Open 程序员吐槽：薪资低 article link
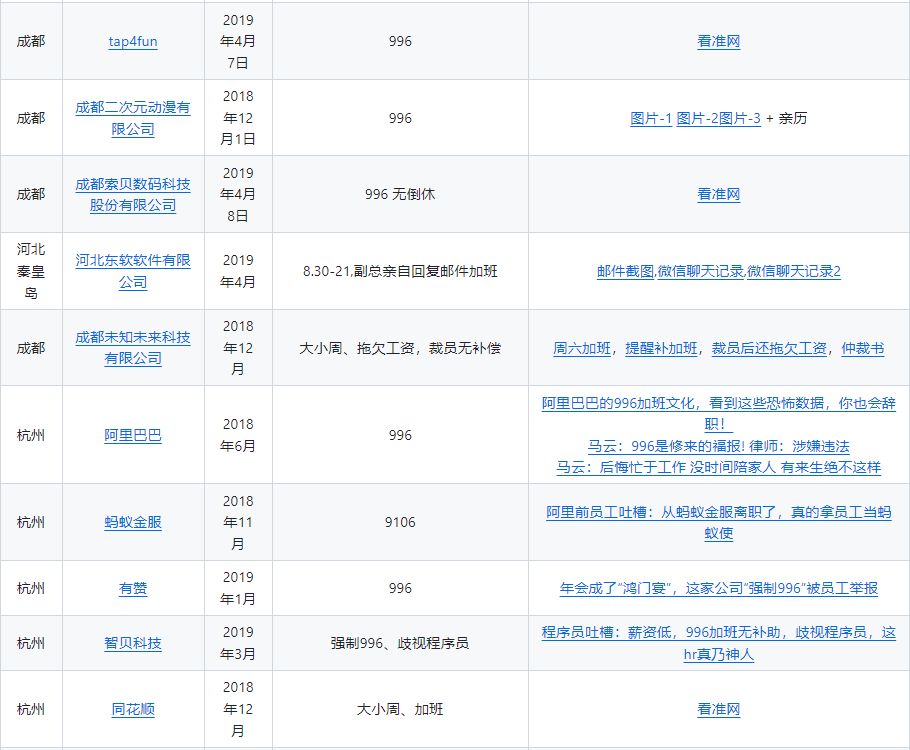Image resolution: width=910 pixels, height=750 pixels. click(718, 643)
